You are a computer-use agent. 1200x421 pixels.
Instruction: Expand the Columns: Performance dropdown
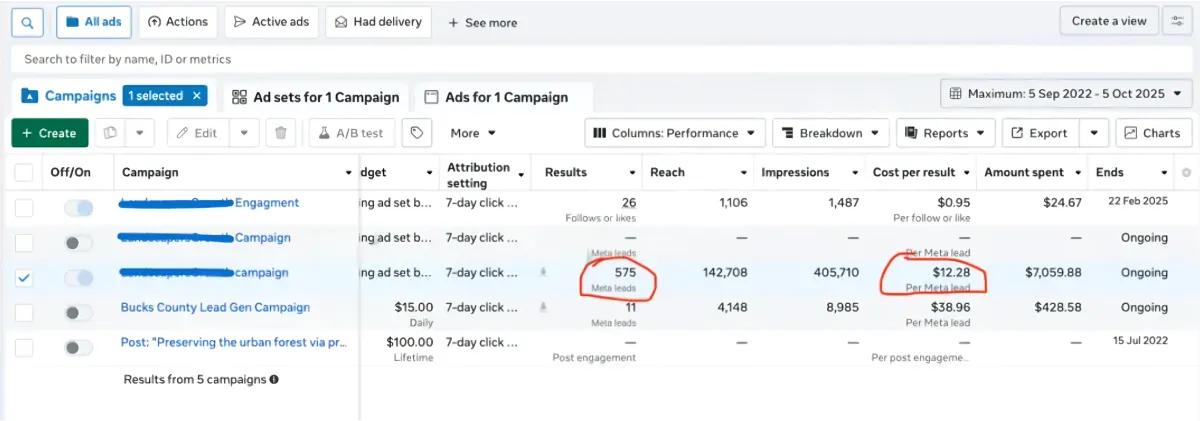click(x=675, y=133)
